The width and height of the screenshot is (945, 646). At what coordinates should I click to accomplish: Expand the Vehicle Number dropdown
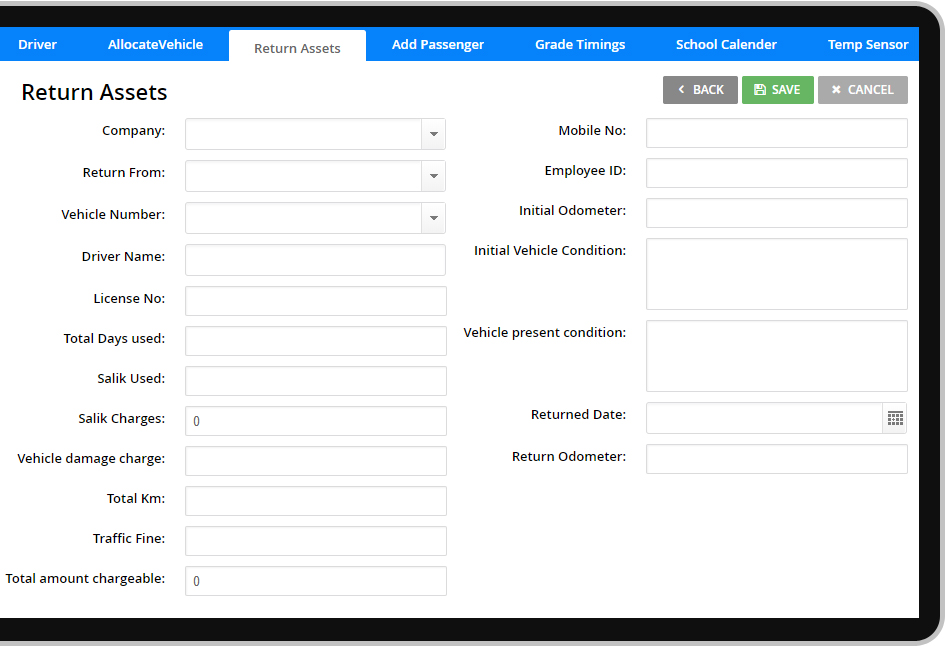pos(433,218)
